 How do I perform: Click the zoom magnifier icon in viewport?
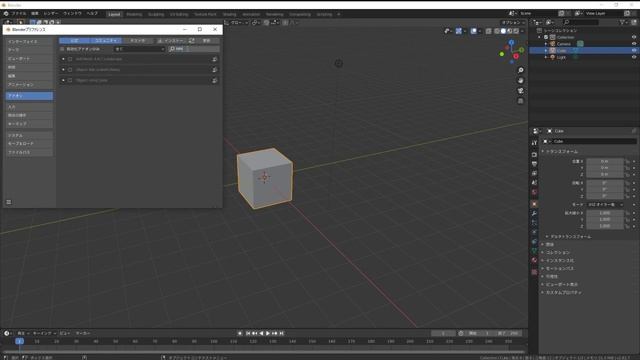point(520,71)
